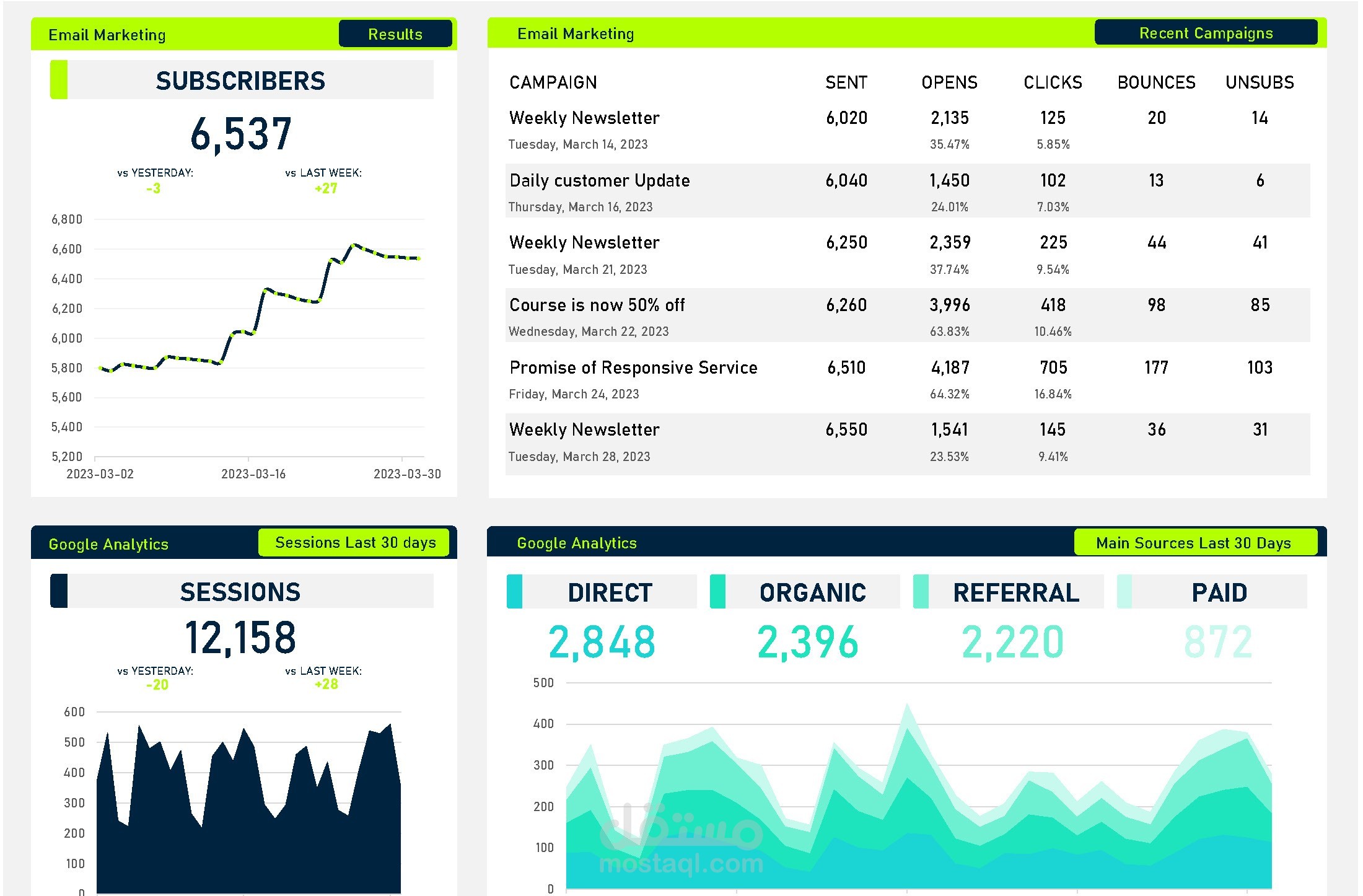1363x896 pixels.
Task: Open the Promise of Responsive Service campaign
Action: click(633, 367)
